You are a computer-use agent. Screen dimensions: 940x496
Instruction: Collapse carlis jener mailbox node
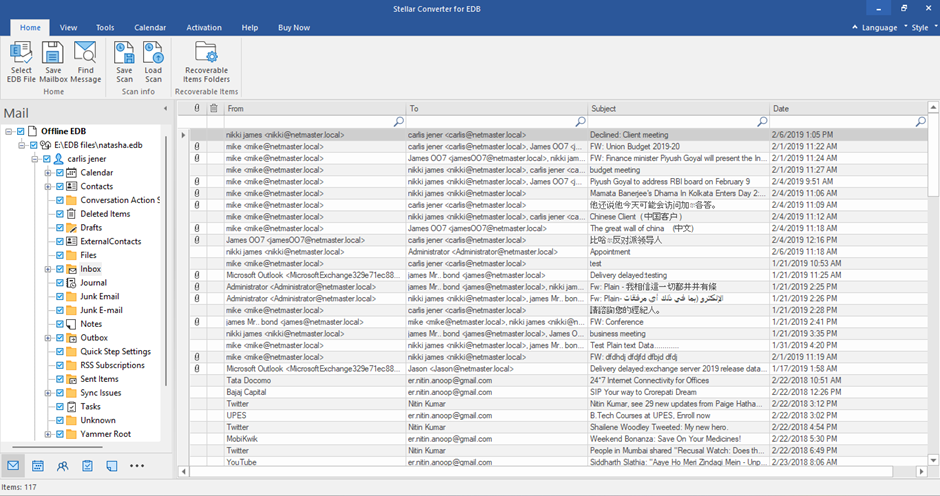35,159
